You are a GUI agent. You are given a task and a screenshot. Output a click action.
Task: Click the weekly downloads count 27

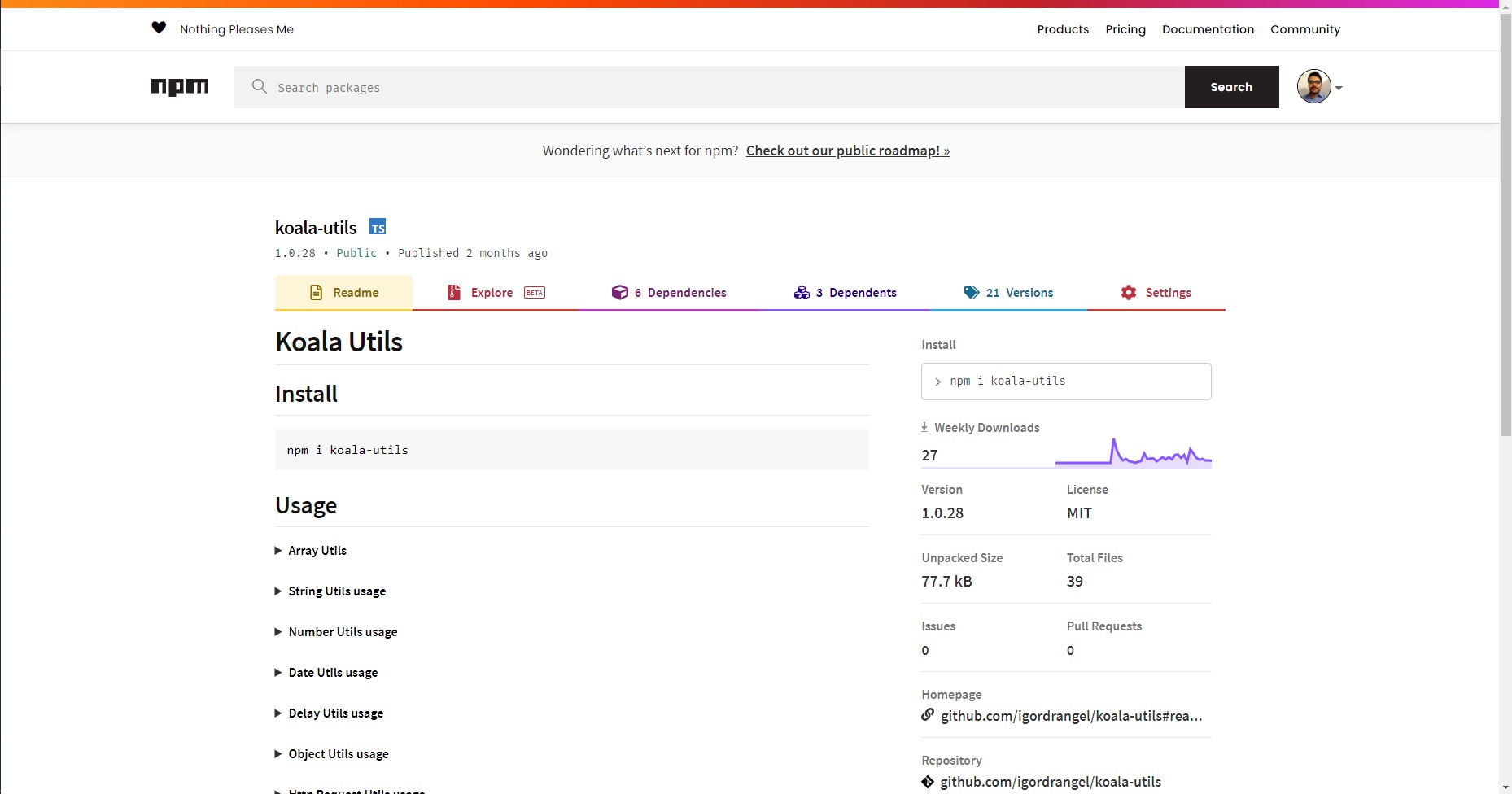(x=929, y=456)
